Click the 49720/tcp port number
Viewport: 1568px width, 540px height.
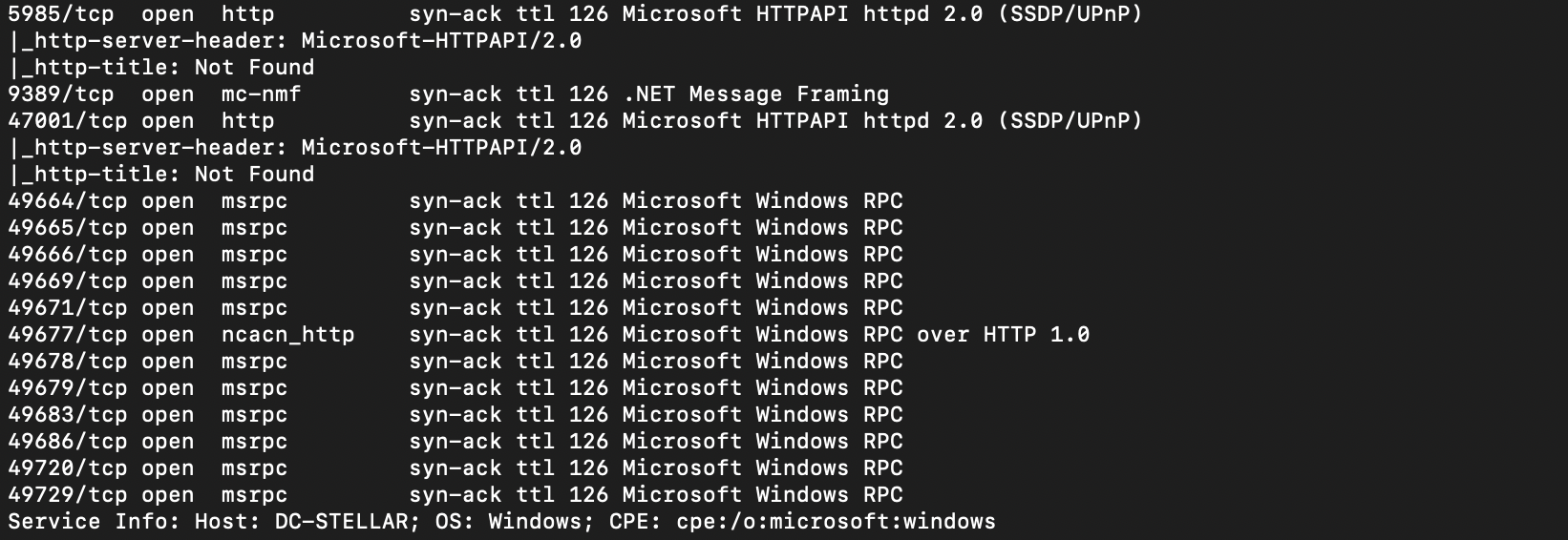coord(67,468)
